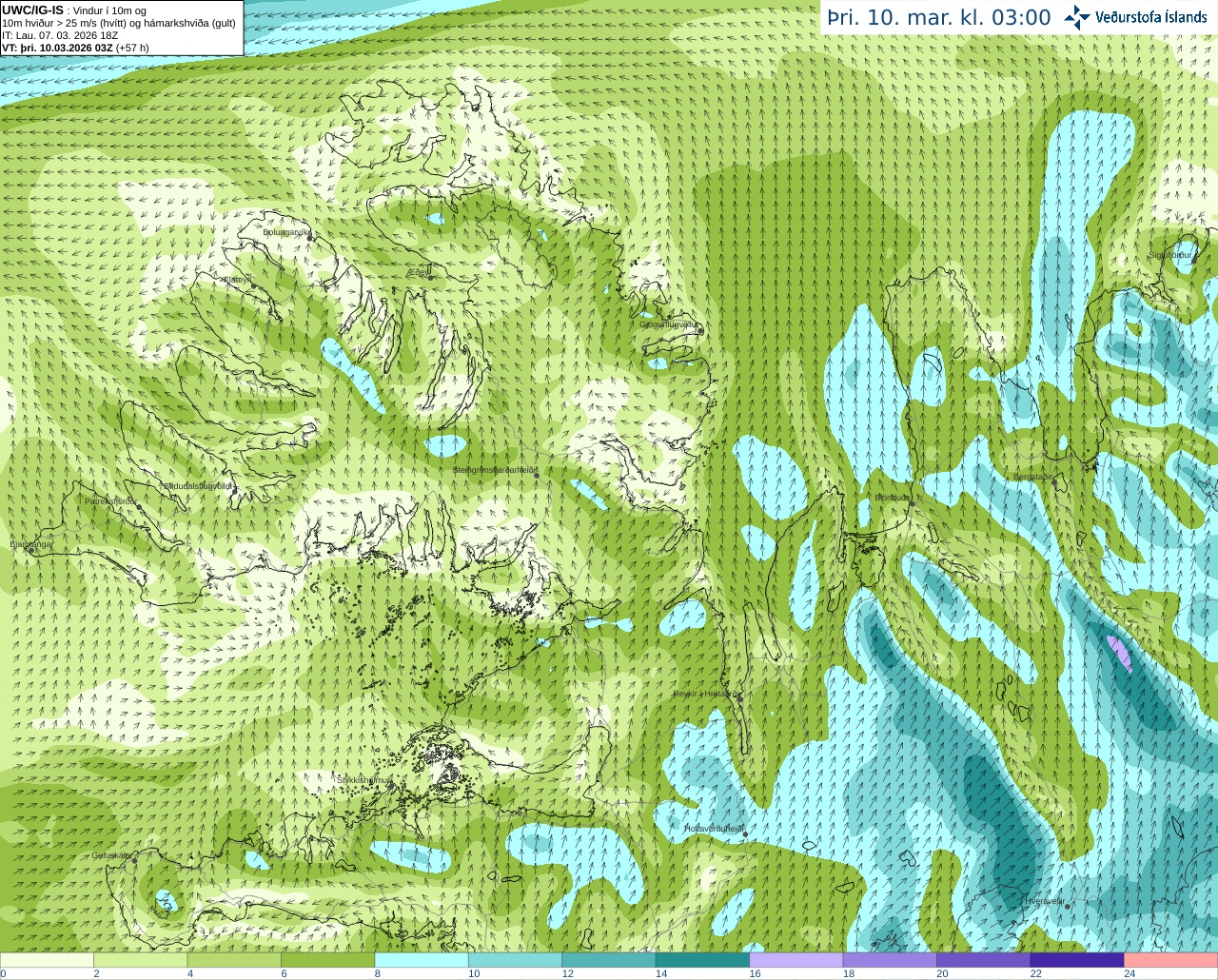1218x980 pixels.
Task: Click the Gjögurflugvöllur station marker
Action: pos(700,329)
